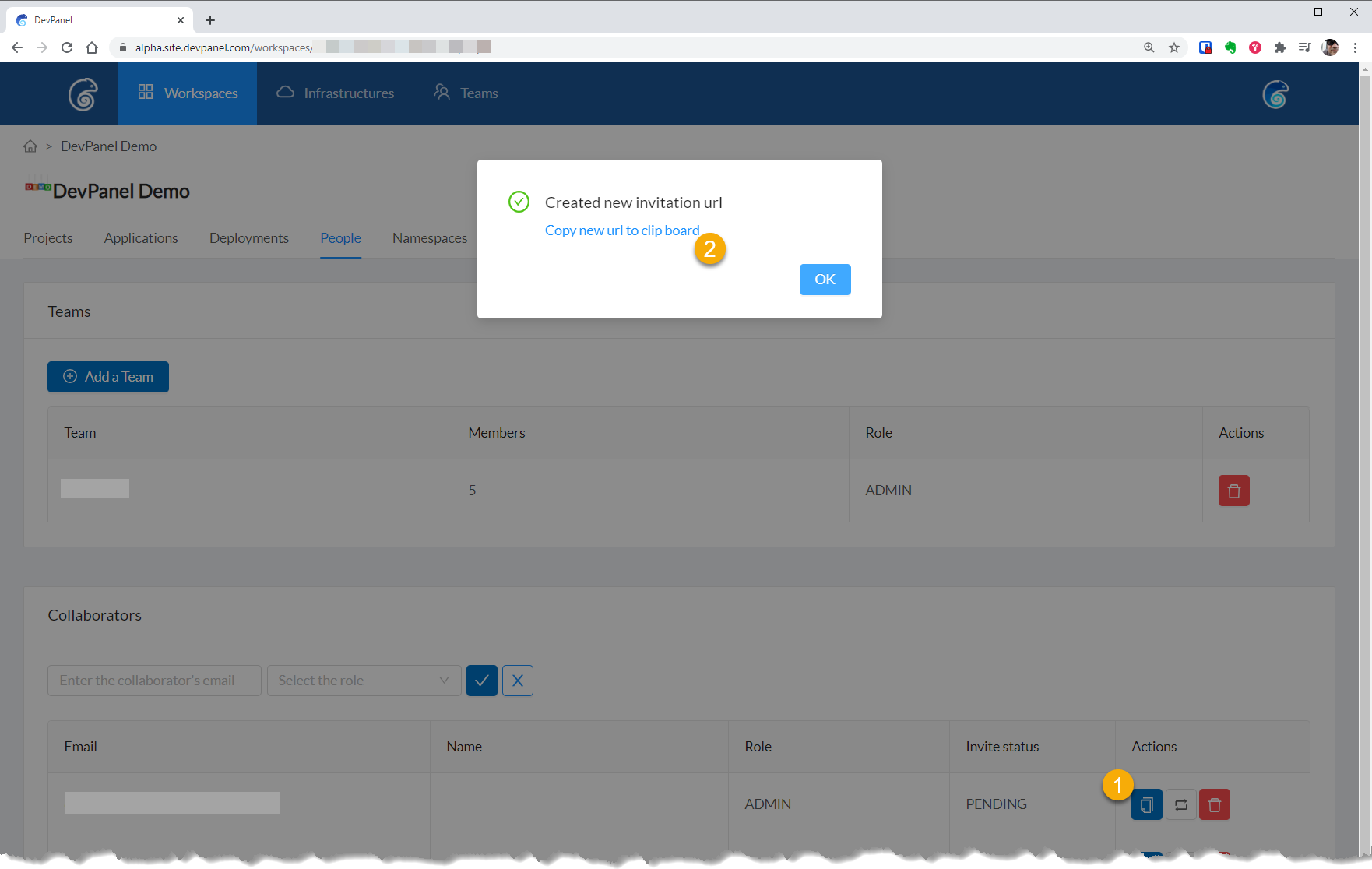The height and width of the screenshot is (869, 1372).
Task: Click the copy invitation URL icon
Action: tap(1146, 804)
